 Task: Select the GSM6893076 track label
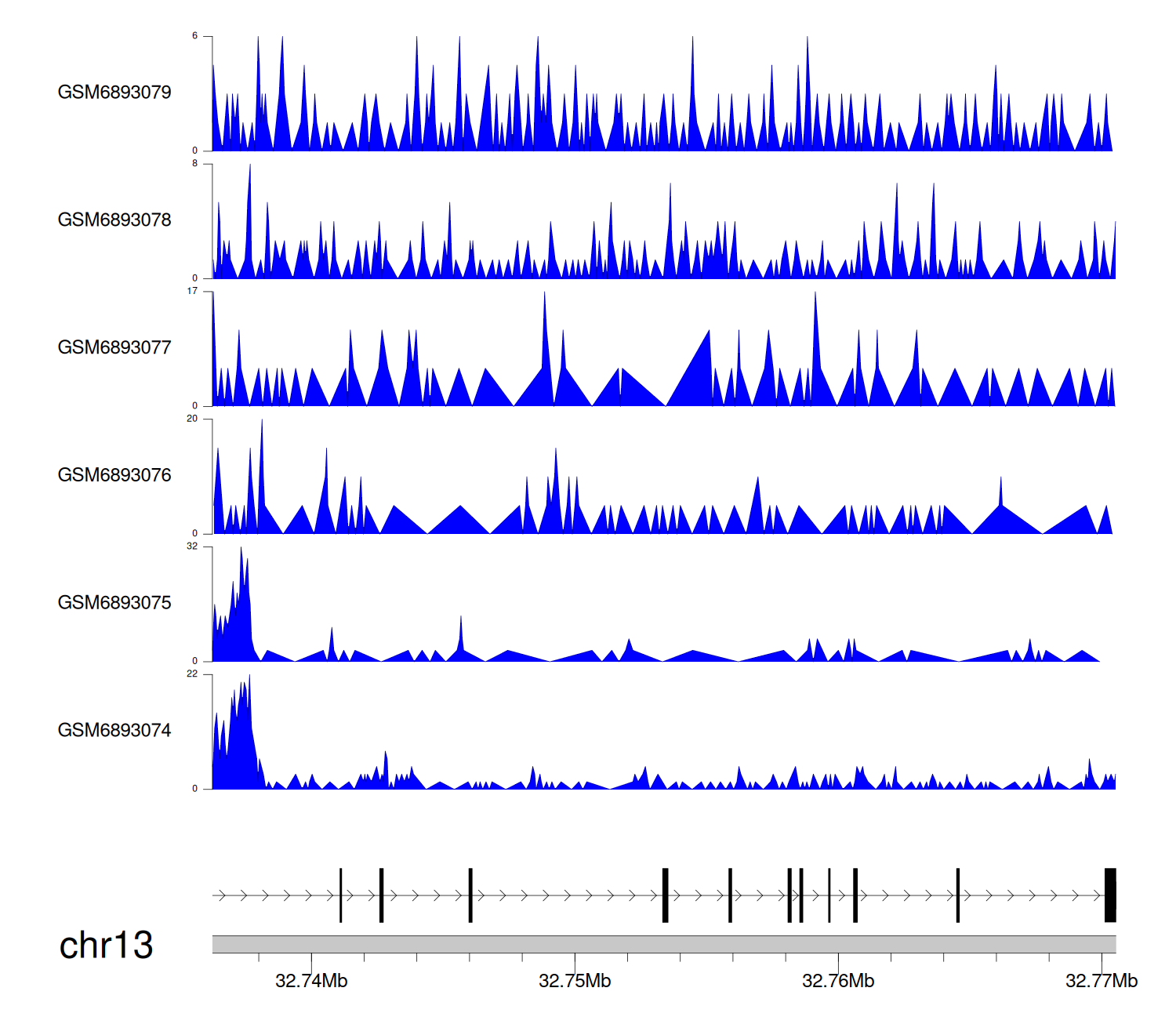(x=114, y=475)
